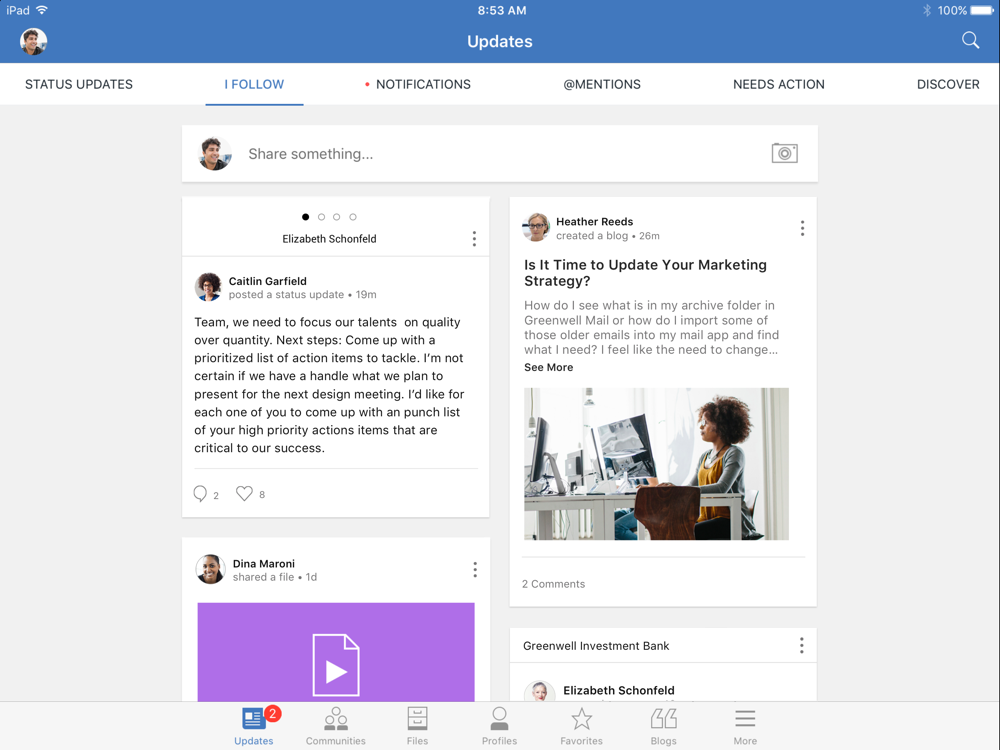Select first carousel page dot
1000x750 pixels.
(x=305, y=217)
